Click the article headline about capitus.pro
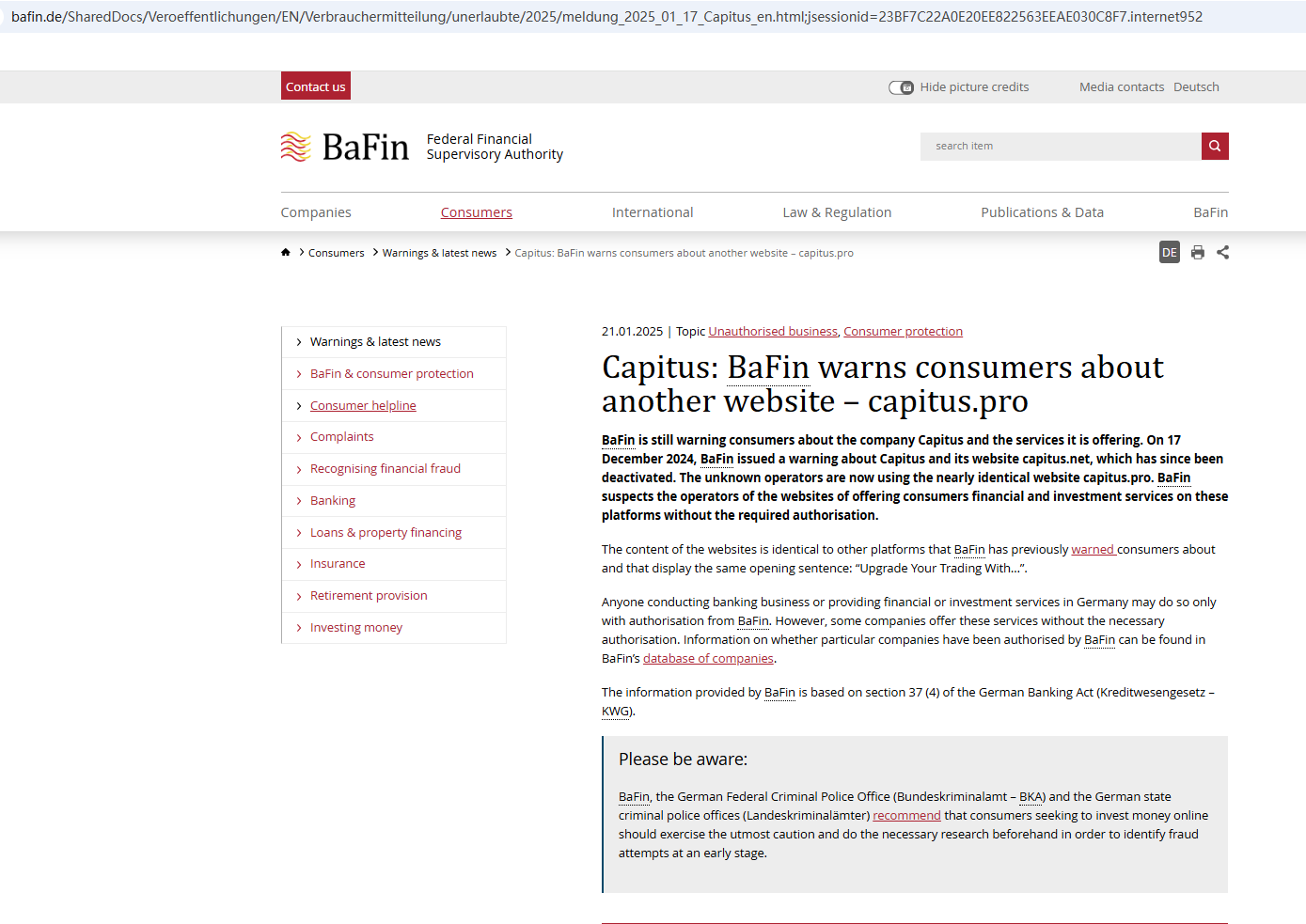Screen dimensions: 1306x924 tap(883, 384)
